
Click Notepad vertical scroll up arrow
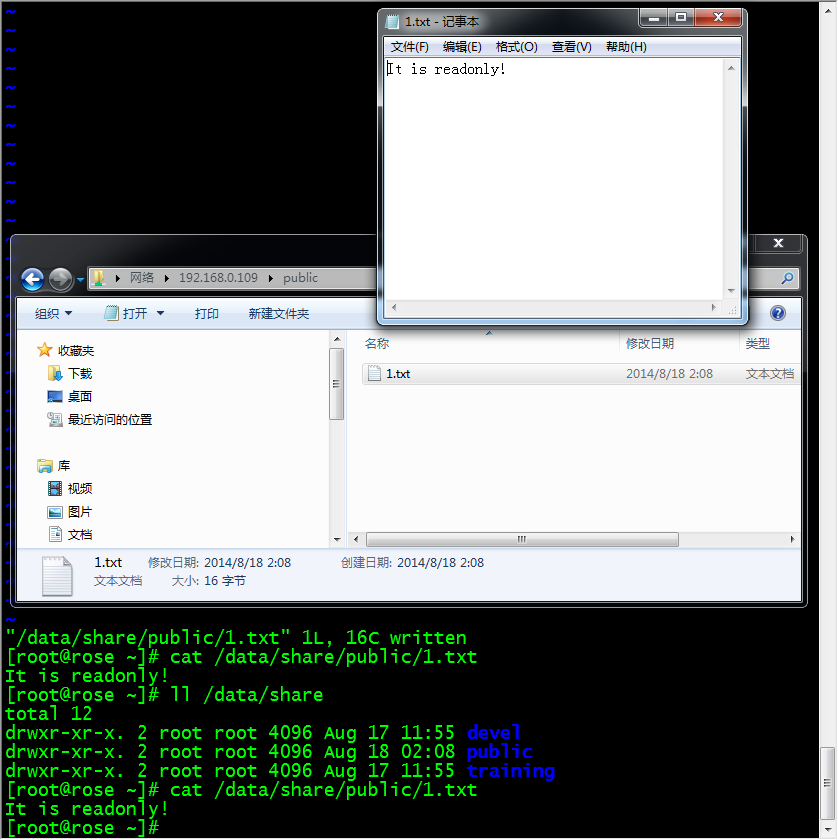click(x=731, y=68)
